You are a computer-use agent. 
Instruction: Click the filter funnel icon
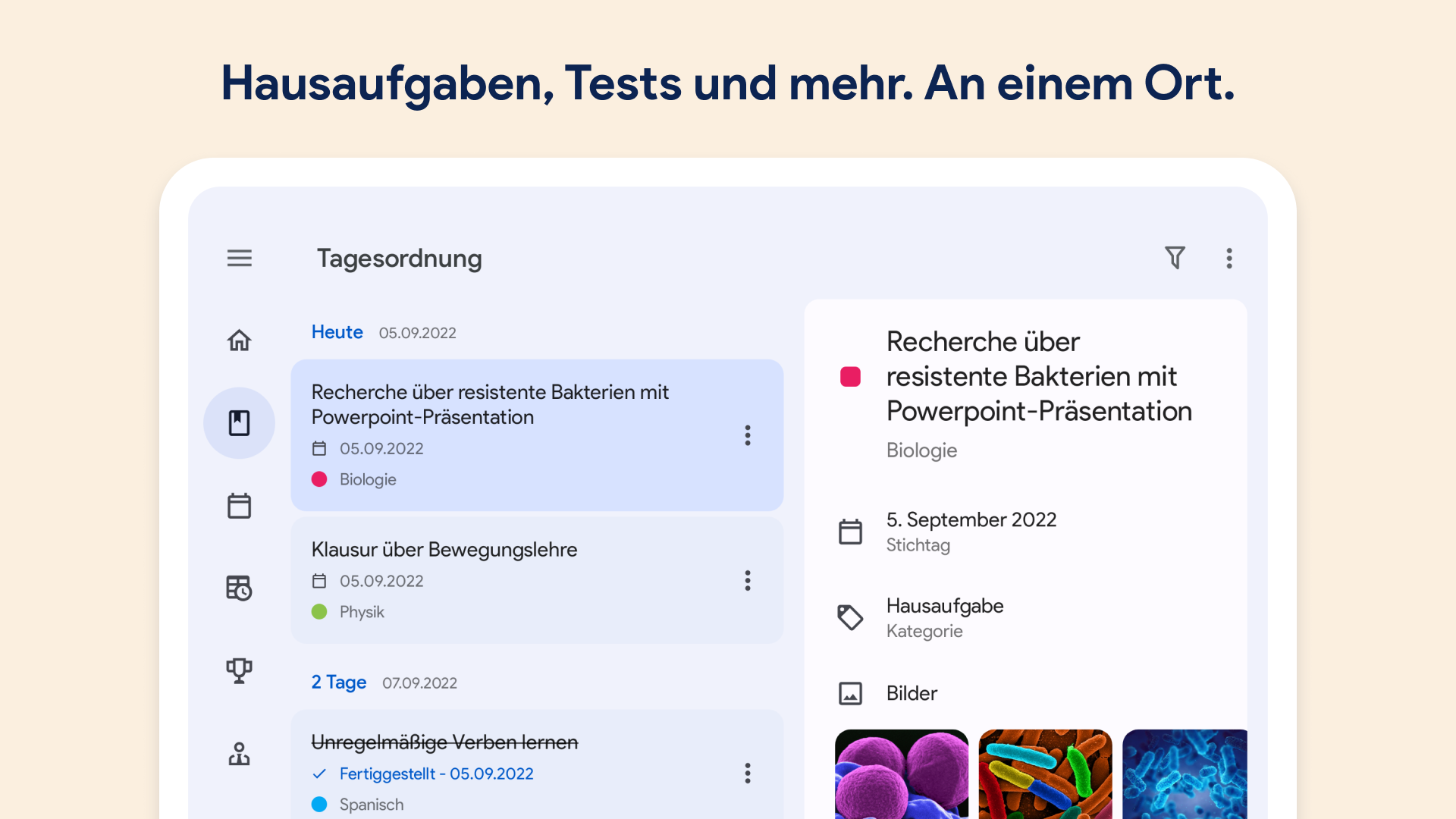tap(1175, 258)
